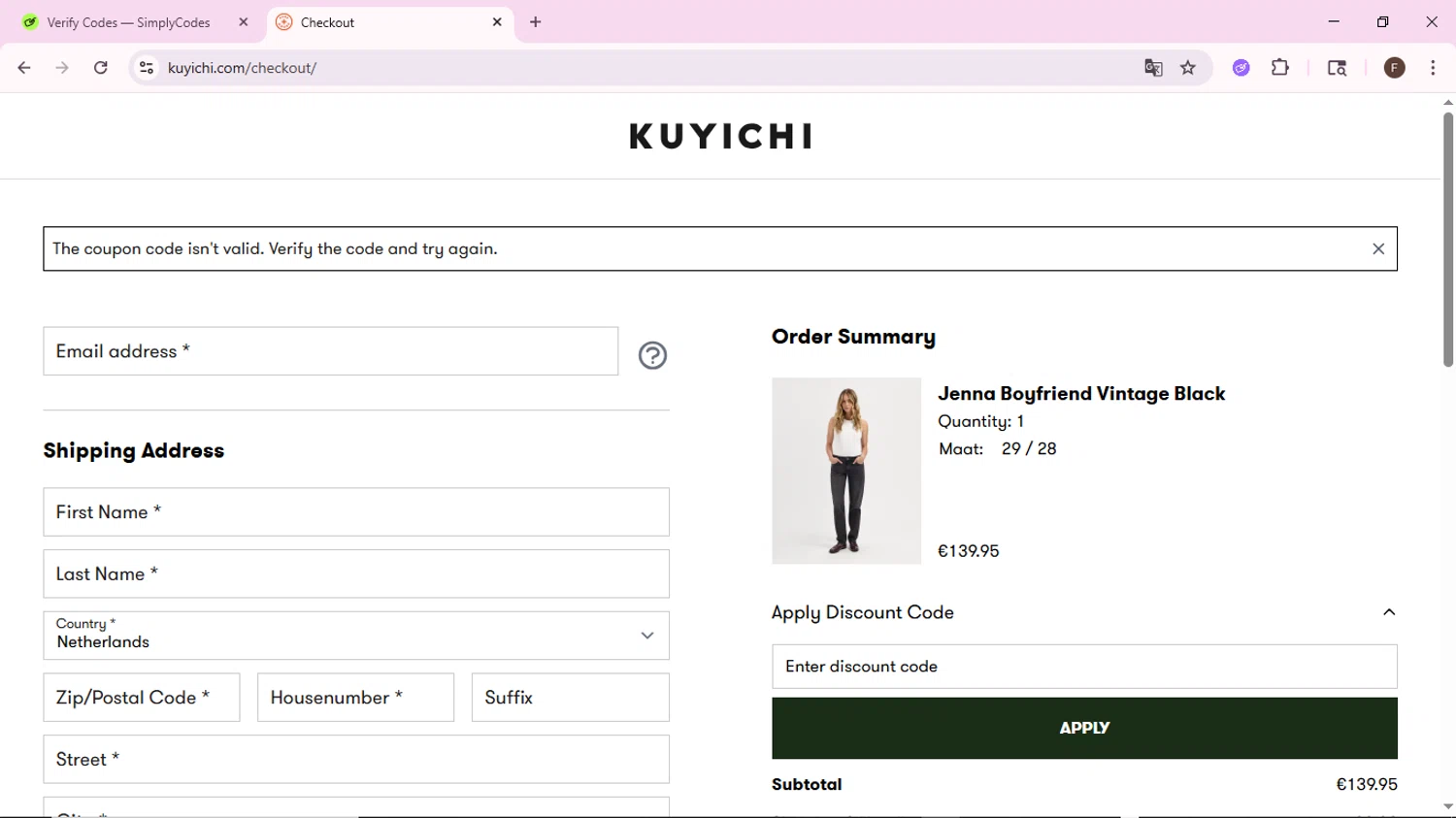This screenshot has height=818, width=1456.
Task: Open the side panel search icon
Action: (x=1337, y=68)
